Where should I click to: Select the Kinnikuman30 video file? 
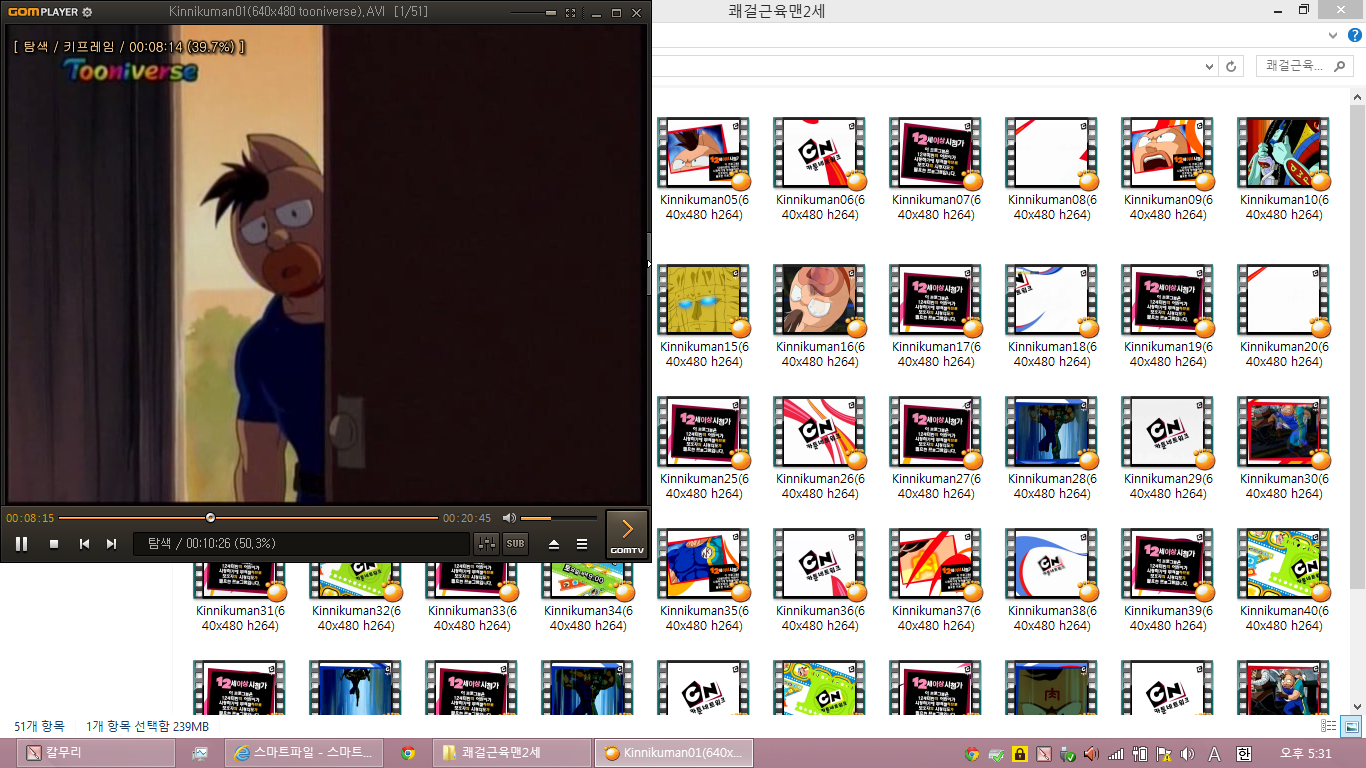point(1283,447)
